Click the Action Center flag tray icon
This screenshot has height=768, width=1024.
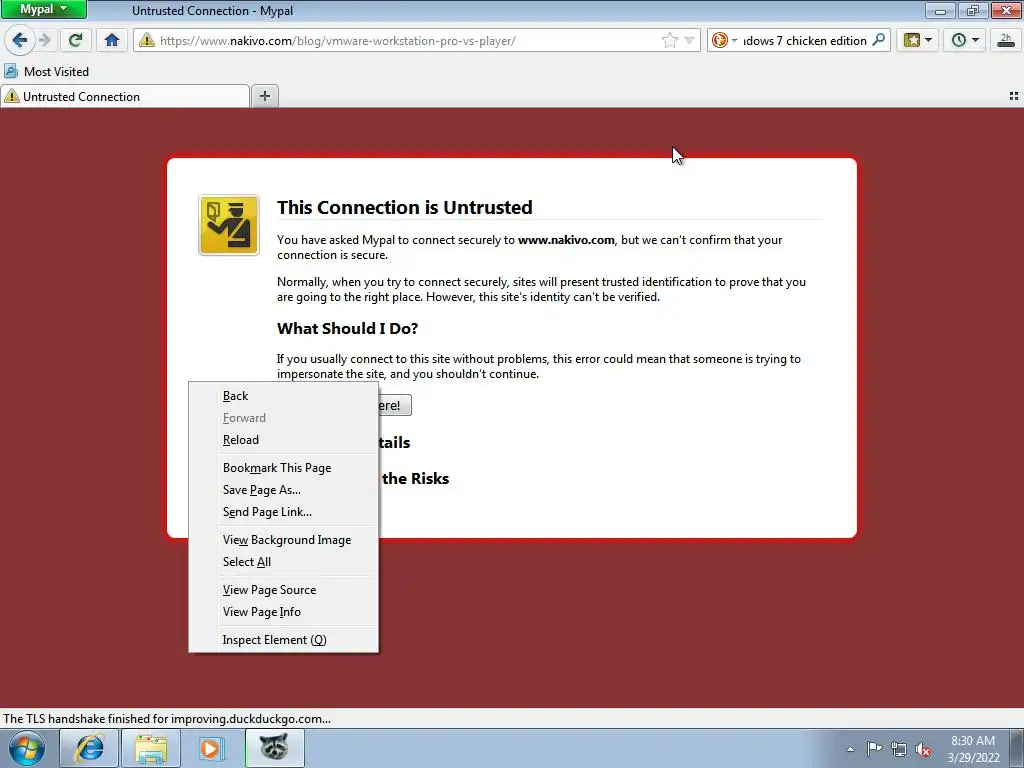[x=874, y=749]
